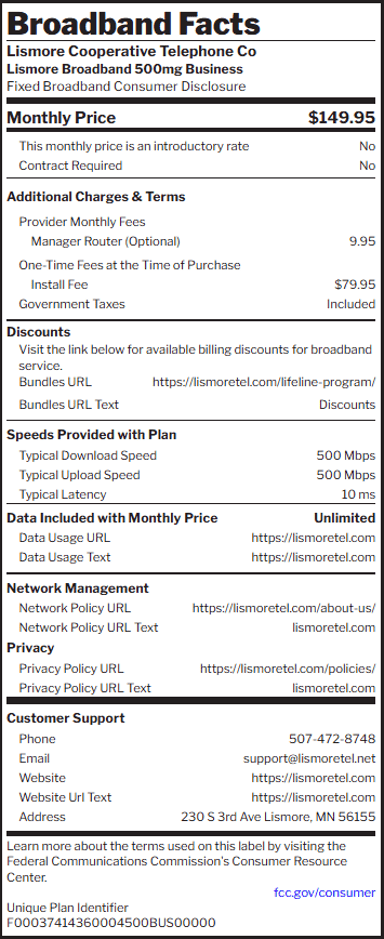384x939 pixels.
Task: Click the Unique Plan Identifier code
Action: [111, 922]
